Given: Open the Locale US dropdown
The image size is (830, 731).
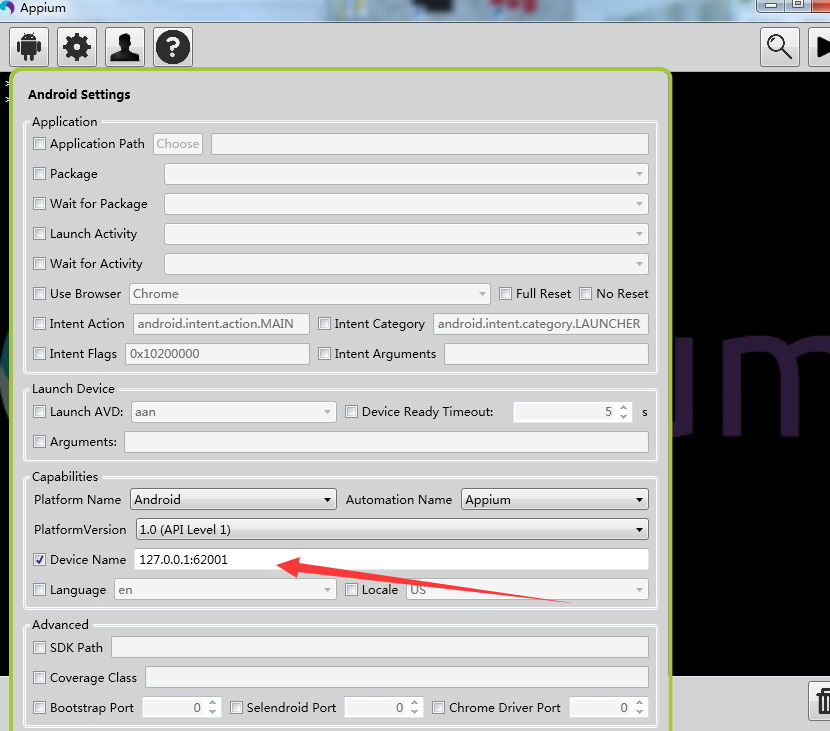Looking at the screenshot, I should pos(527,590).
